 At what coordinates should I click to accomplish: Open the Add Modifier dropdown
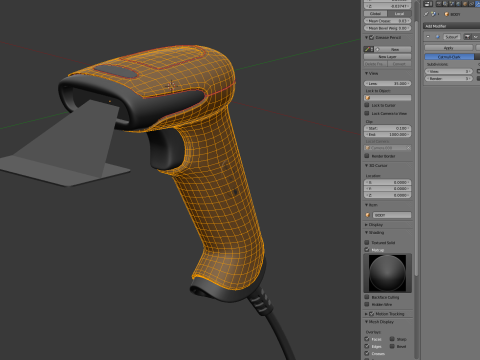click(x=451, y=26)
